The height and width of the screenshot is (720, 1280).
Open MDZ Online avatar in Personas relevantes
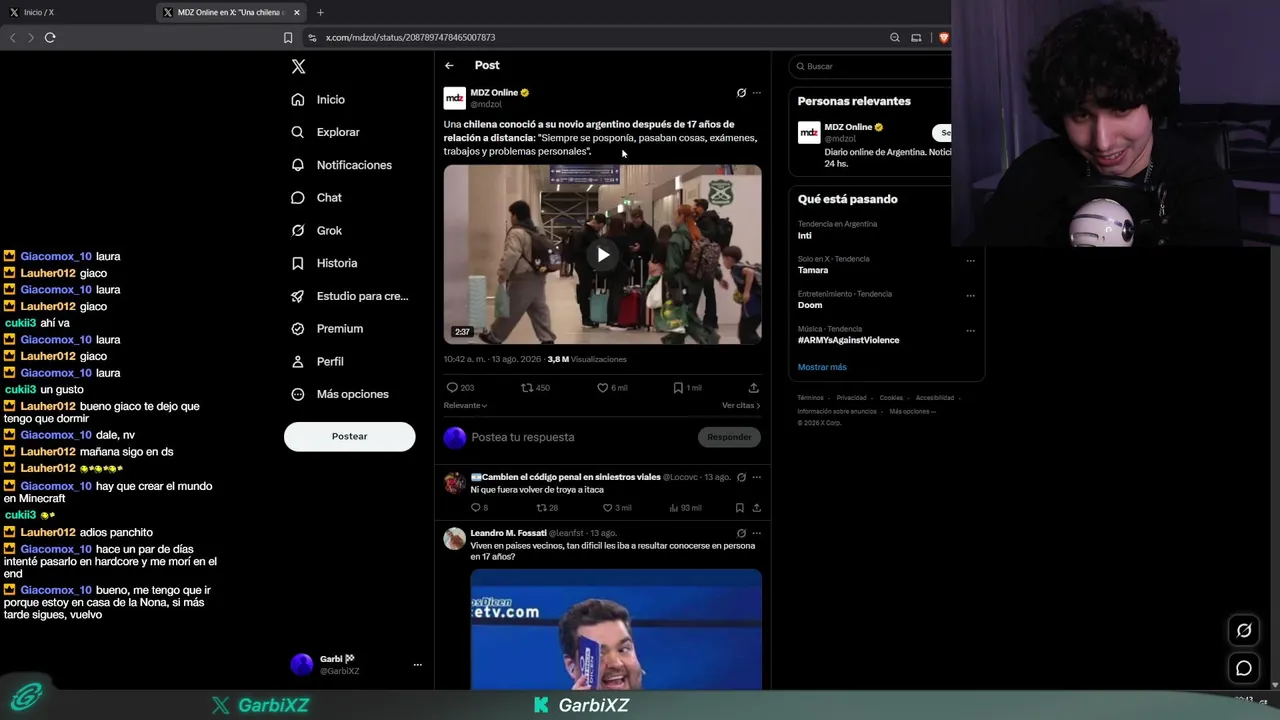point(809,133)
